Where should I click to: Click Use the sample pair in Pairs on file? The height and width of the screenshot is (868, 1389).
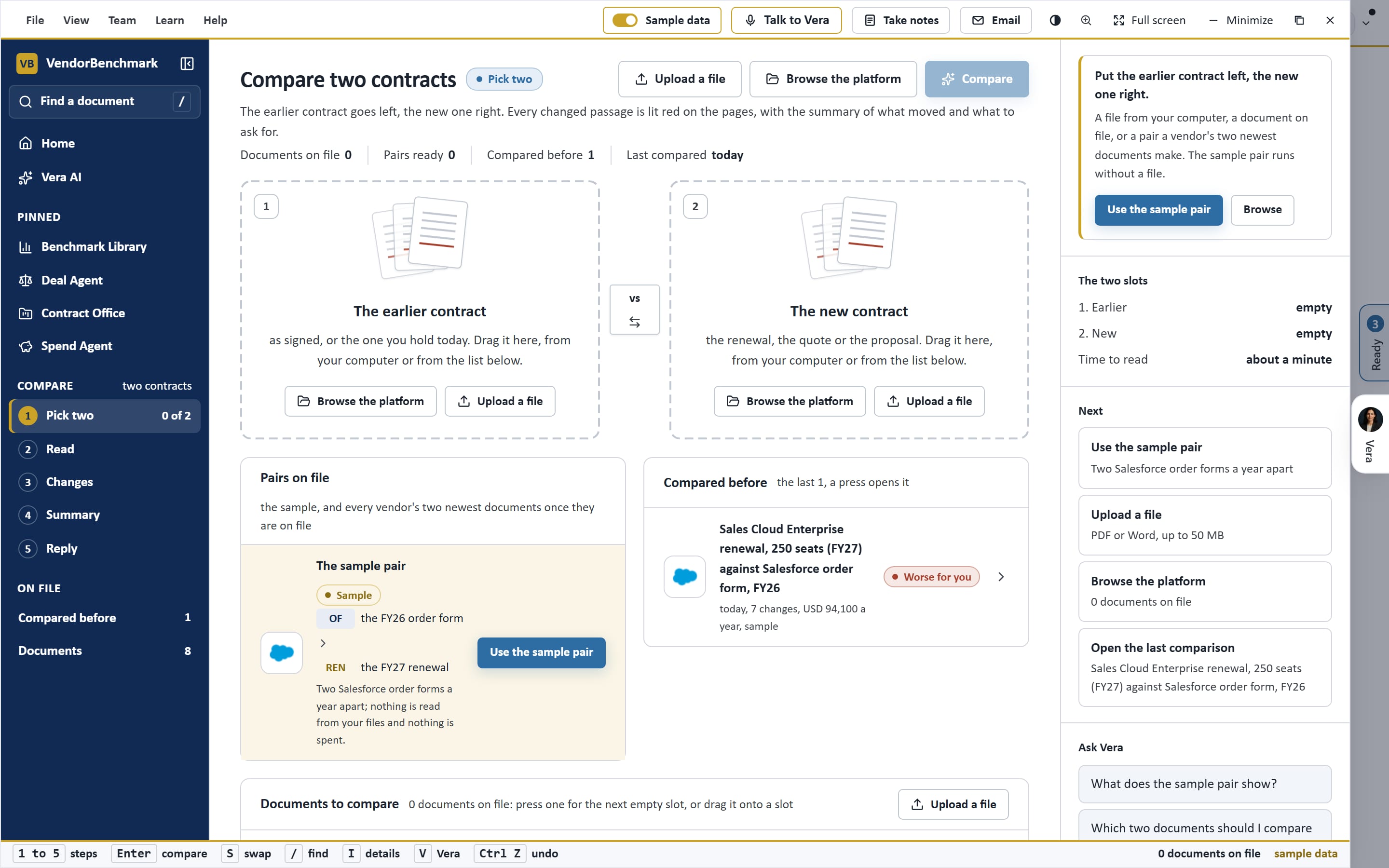(x=541, y=652)
